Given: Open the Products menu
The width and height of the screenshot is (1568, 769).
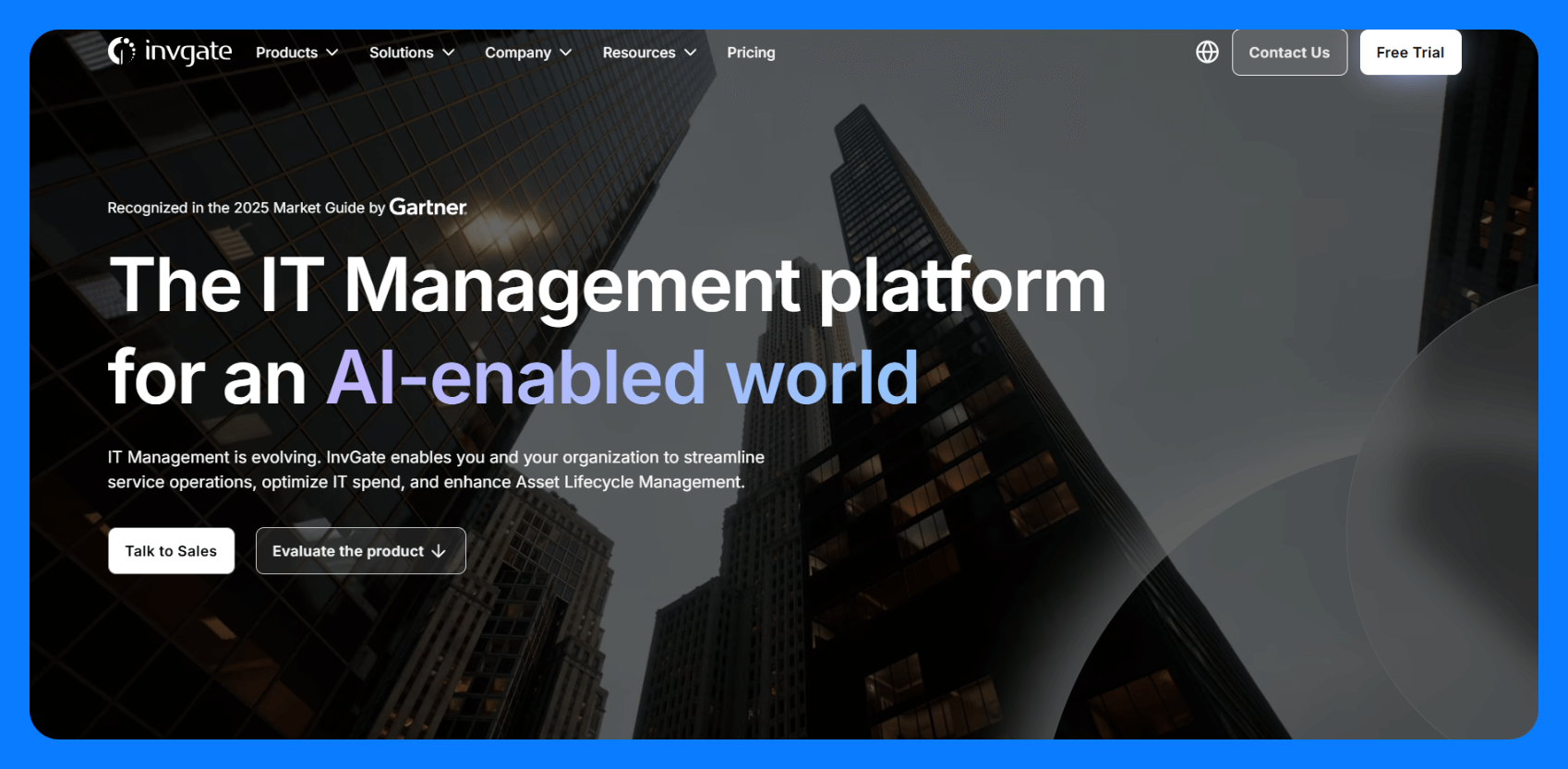Looking at the screenshot, I should coord(296,53).
